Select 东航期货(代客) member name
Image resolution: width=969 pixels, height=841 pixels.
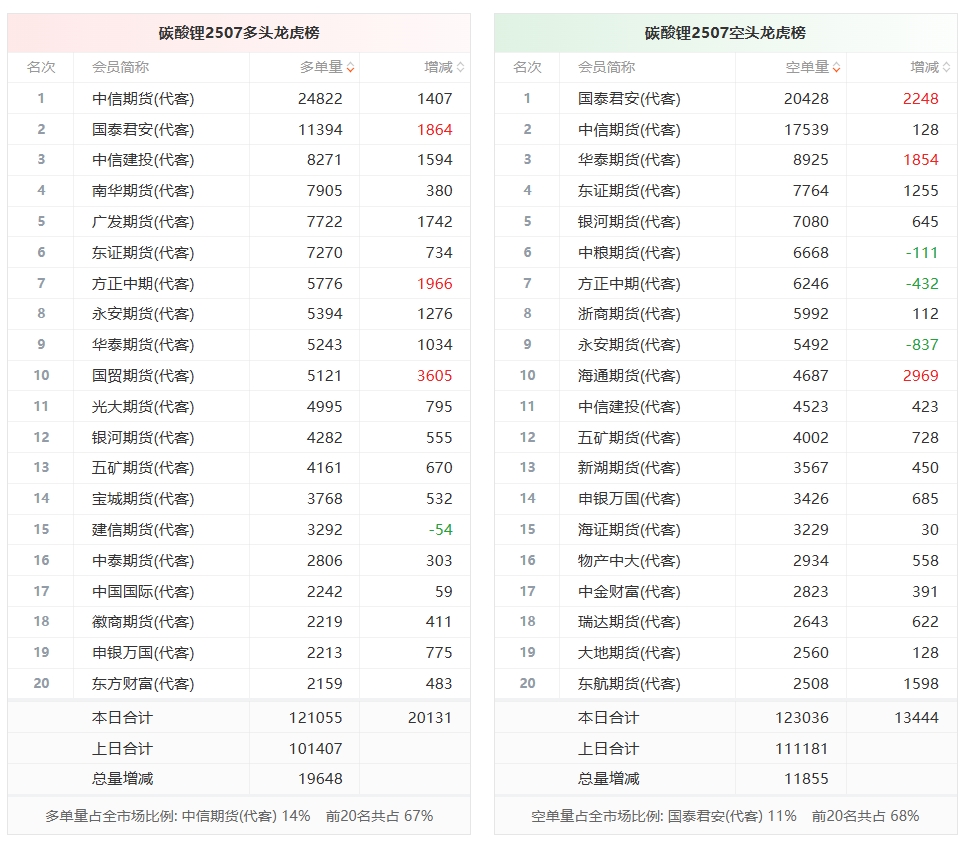(x=629, y=683)
